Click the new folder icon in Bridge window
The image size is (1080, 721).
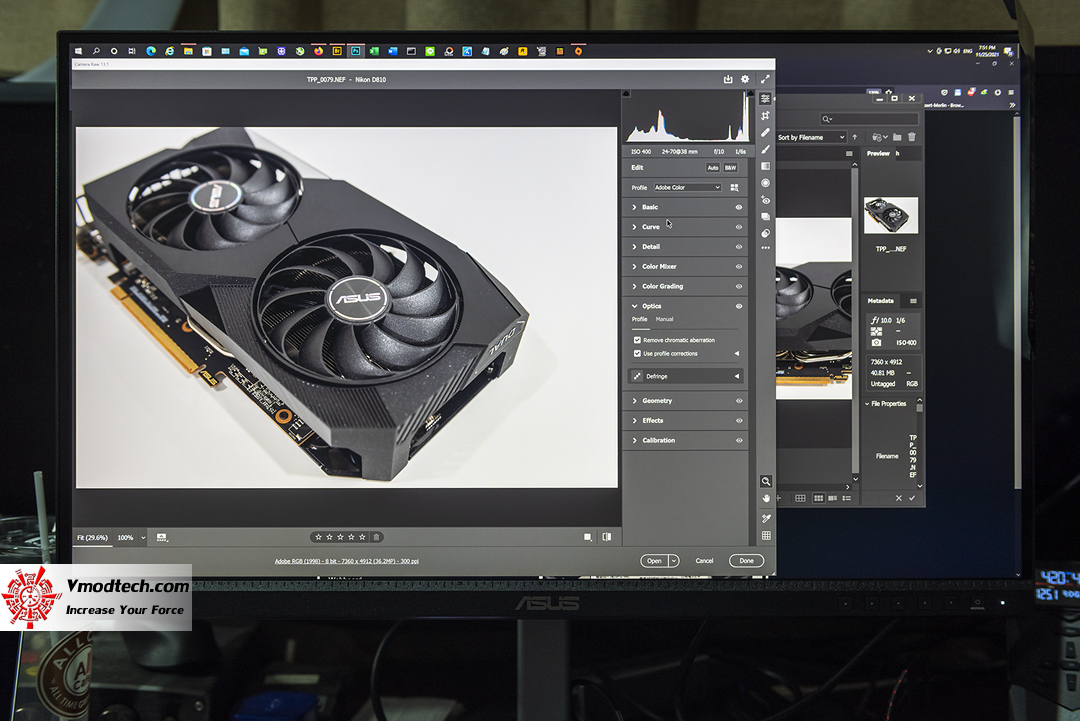point(897,137)
